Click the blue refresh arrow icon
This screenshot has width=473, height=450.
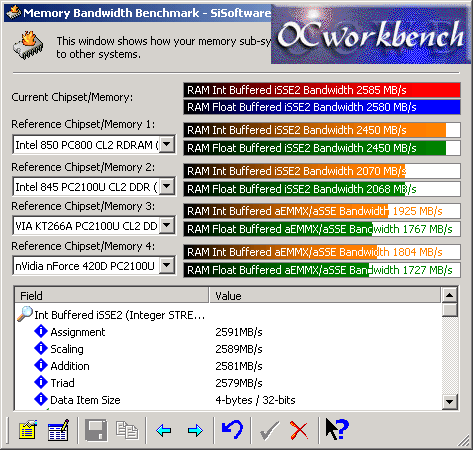pyautogui.click(x=232, y=430)
